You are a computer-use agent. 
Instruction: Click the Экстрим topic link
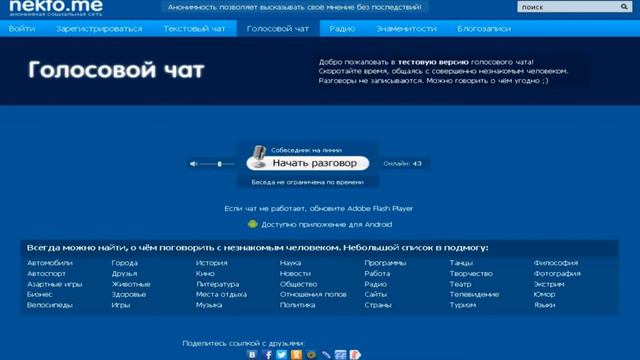(x=549, y=284)
